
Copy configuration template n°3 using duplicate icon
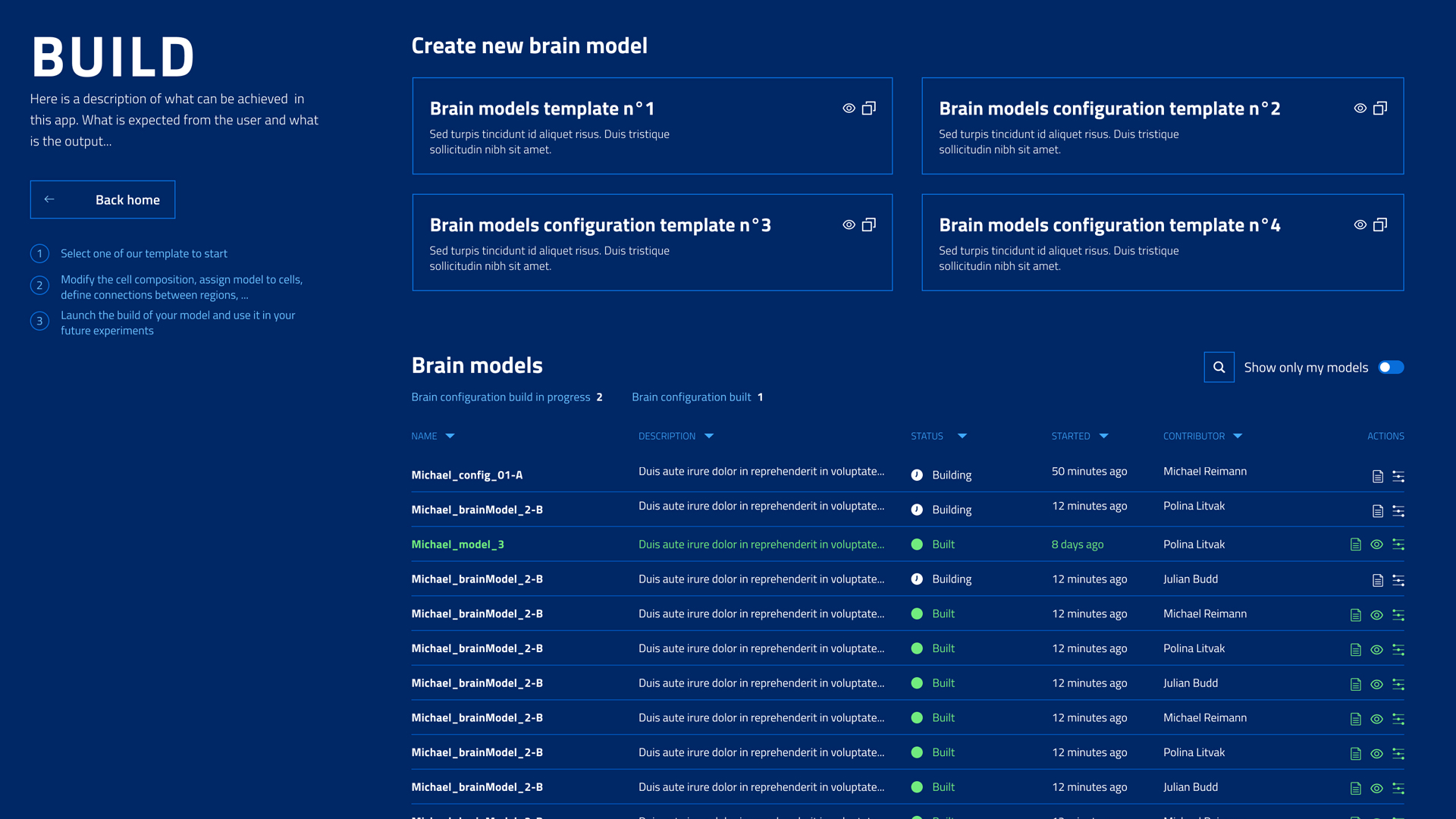point(869,224)
